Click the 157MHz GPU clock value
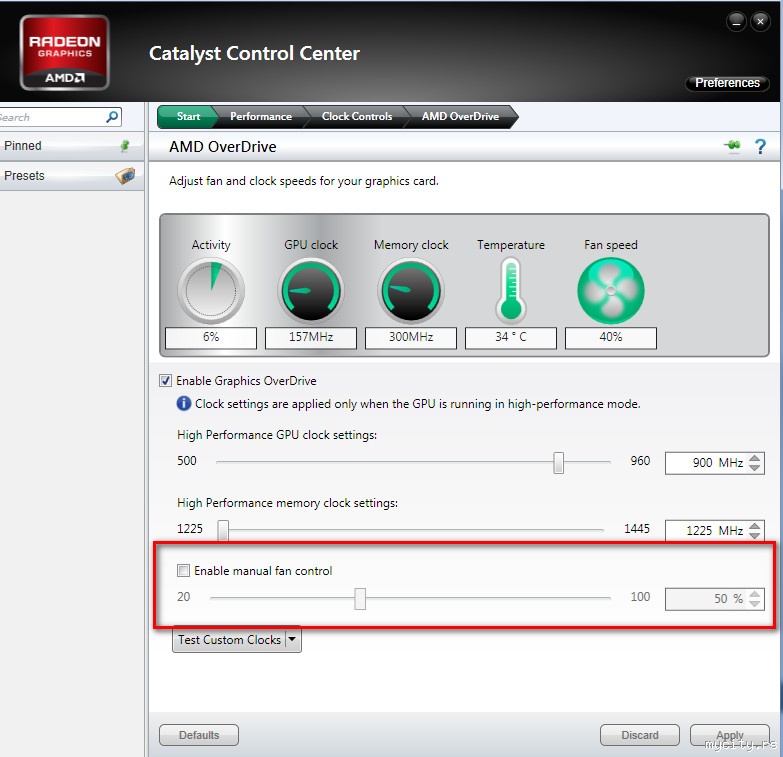 pos(311,337)
